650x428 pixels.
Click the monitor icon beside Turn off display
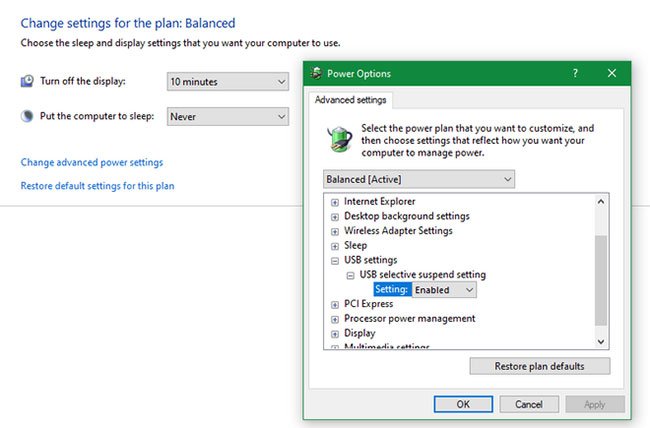click(28, 81)
